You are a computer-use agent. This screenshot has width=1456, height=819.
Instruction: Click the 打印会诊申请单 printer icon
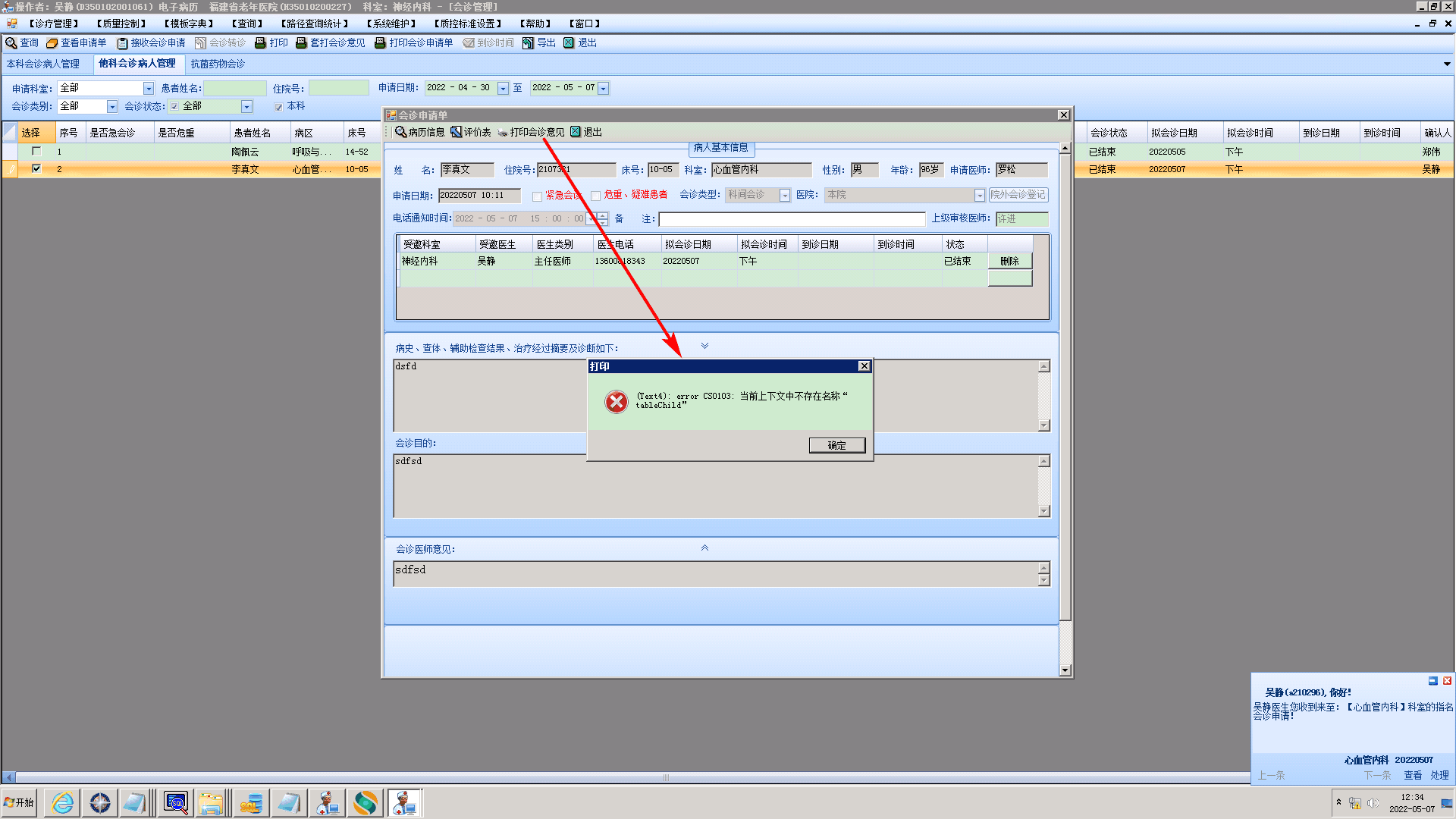[x=381, y=43]
